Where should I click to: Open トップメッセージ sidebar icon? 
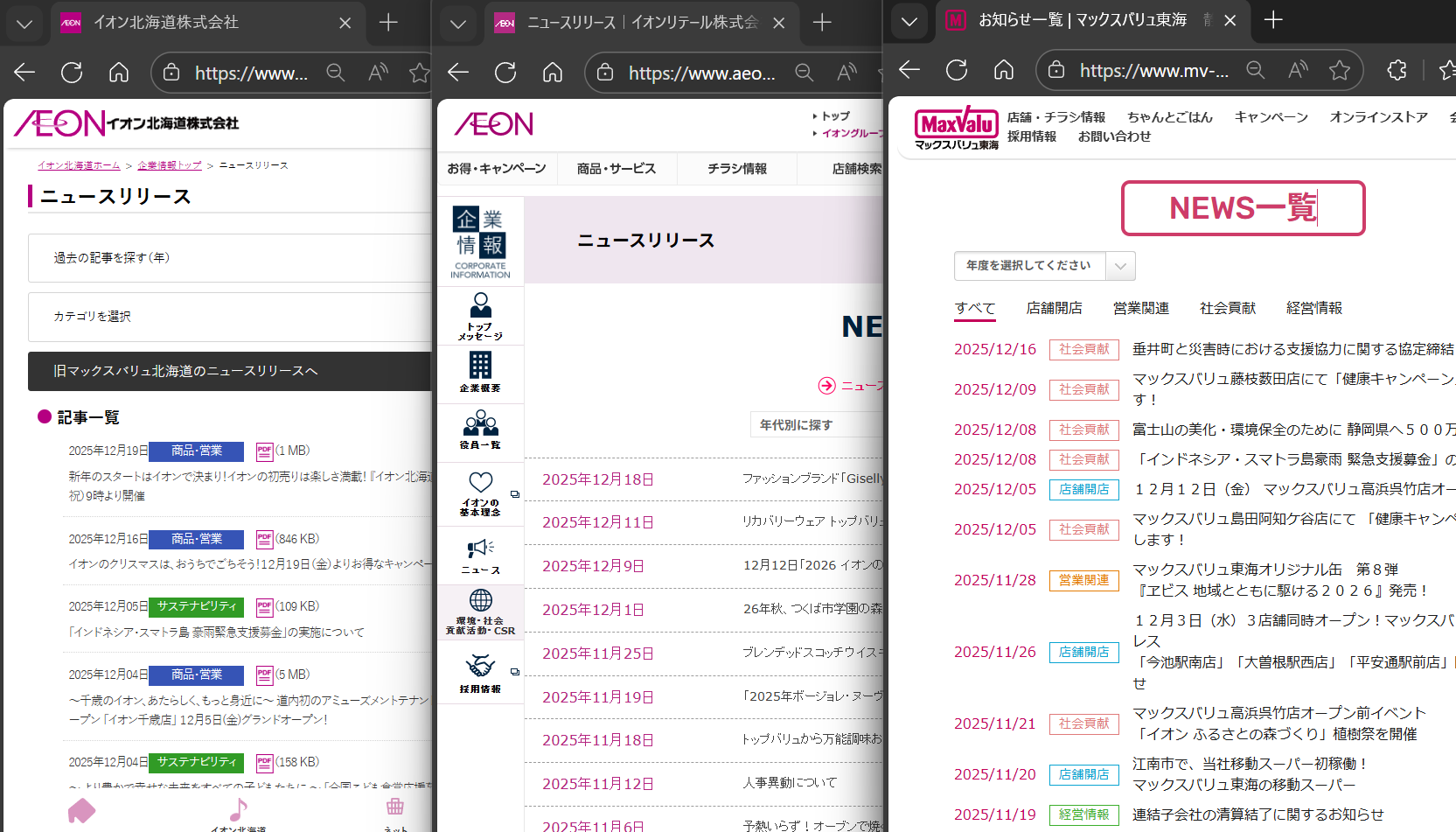point(480,316)
